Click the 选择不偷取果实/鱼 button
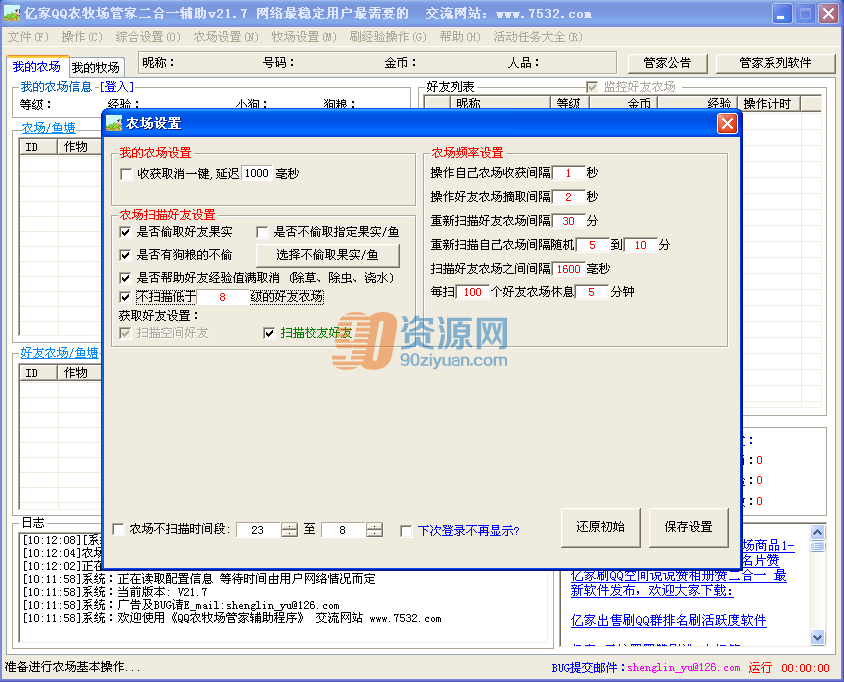844x682 pixels. (327, 255)
